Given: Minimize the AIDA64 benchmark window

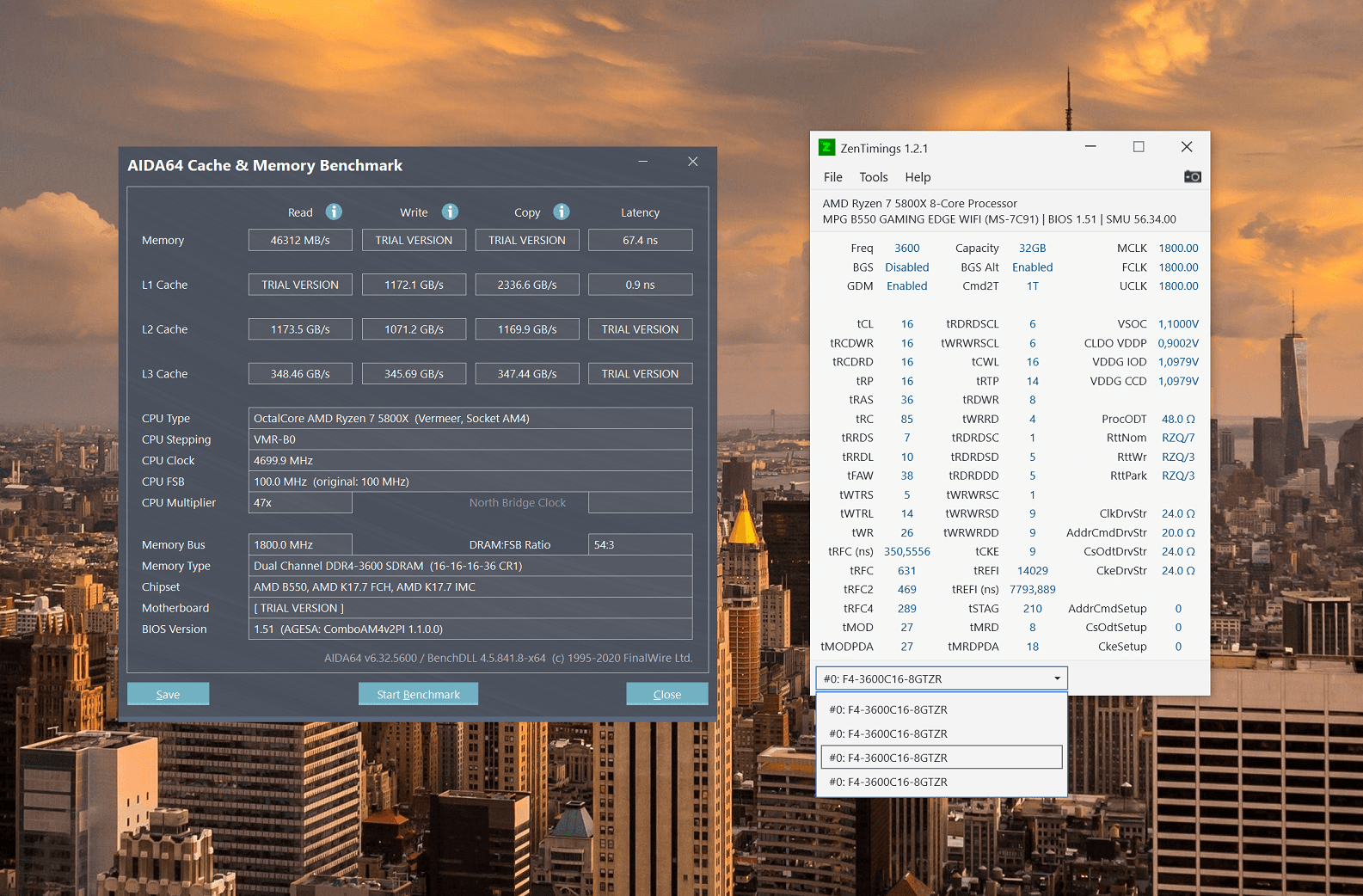Looking at the screenshot, I should point(642,162).
